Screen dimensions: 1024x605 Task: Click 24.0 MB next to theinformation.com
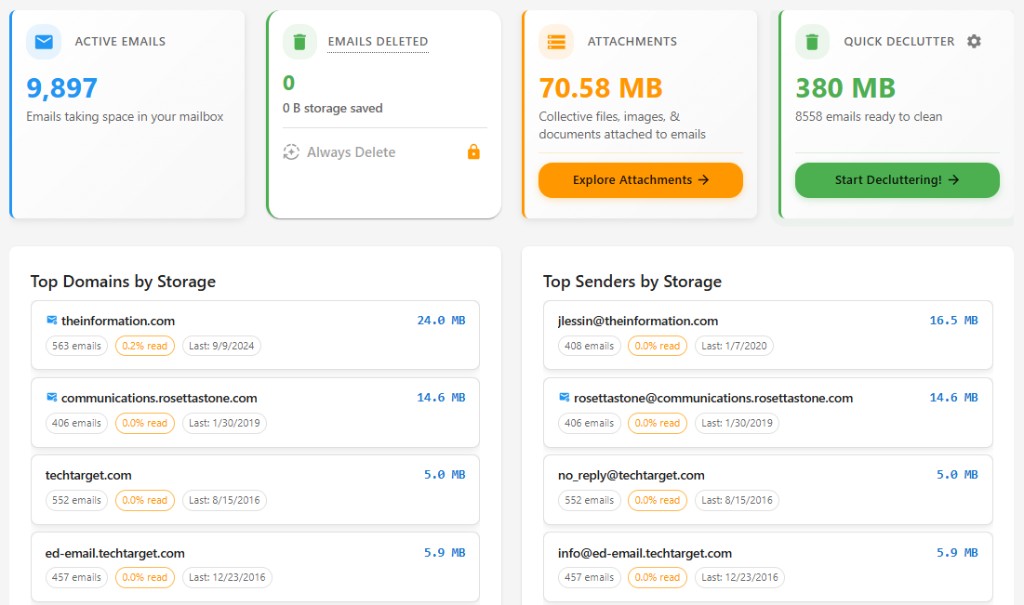442,320
